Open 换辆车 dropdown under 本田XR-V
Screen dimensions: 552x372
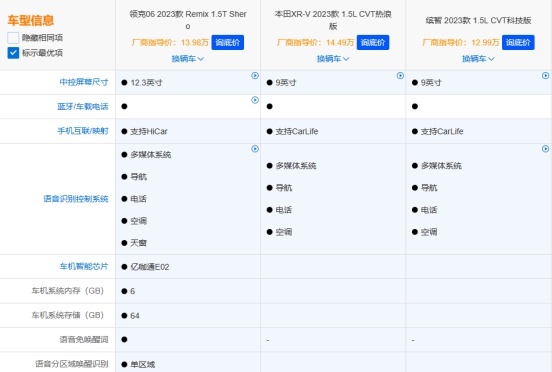pos(333,59)
